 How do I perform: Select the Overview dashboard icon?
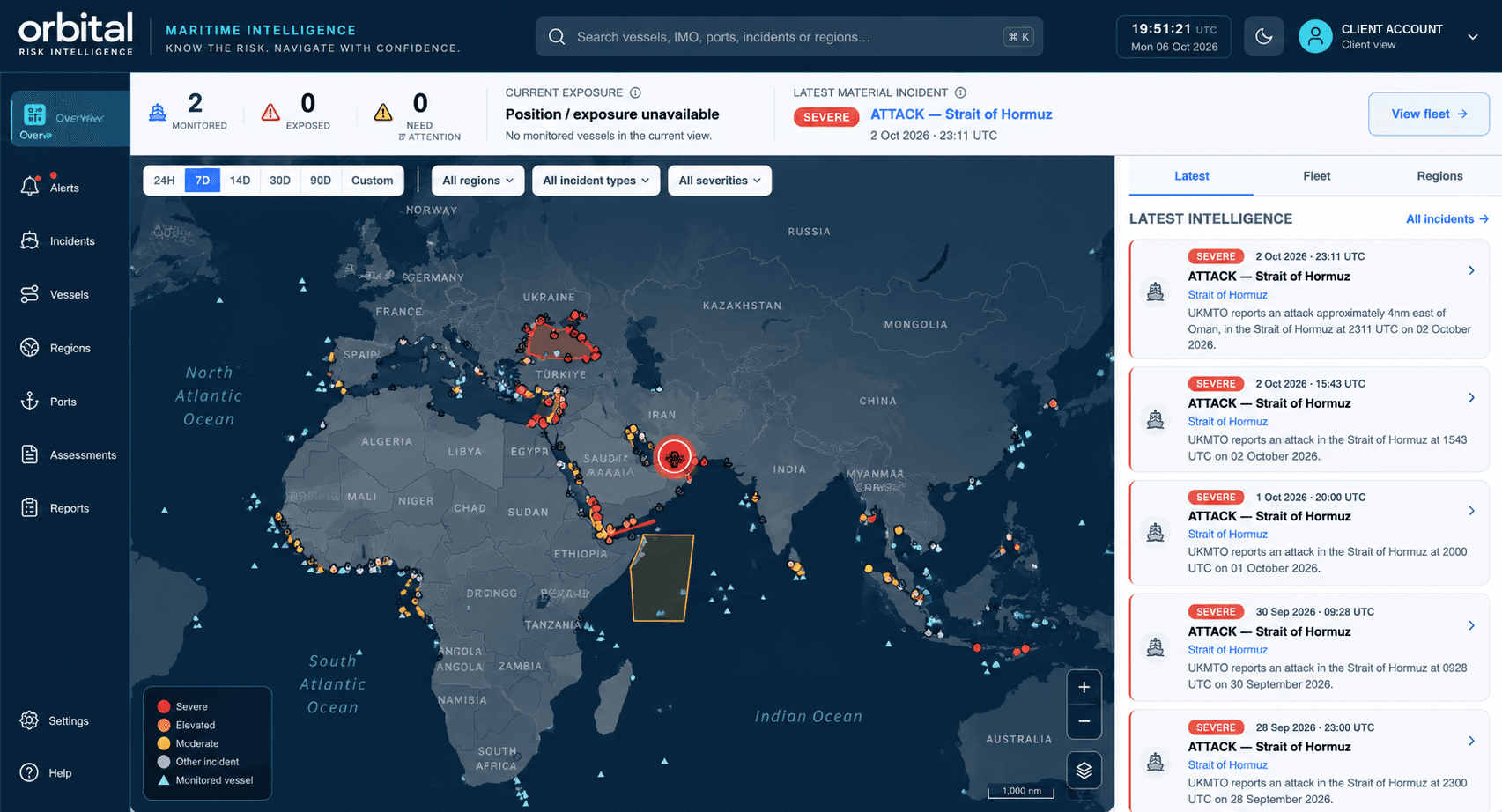click(34, 114)
